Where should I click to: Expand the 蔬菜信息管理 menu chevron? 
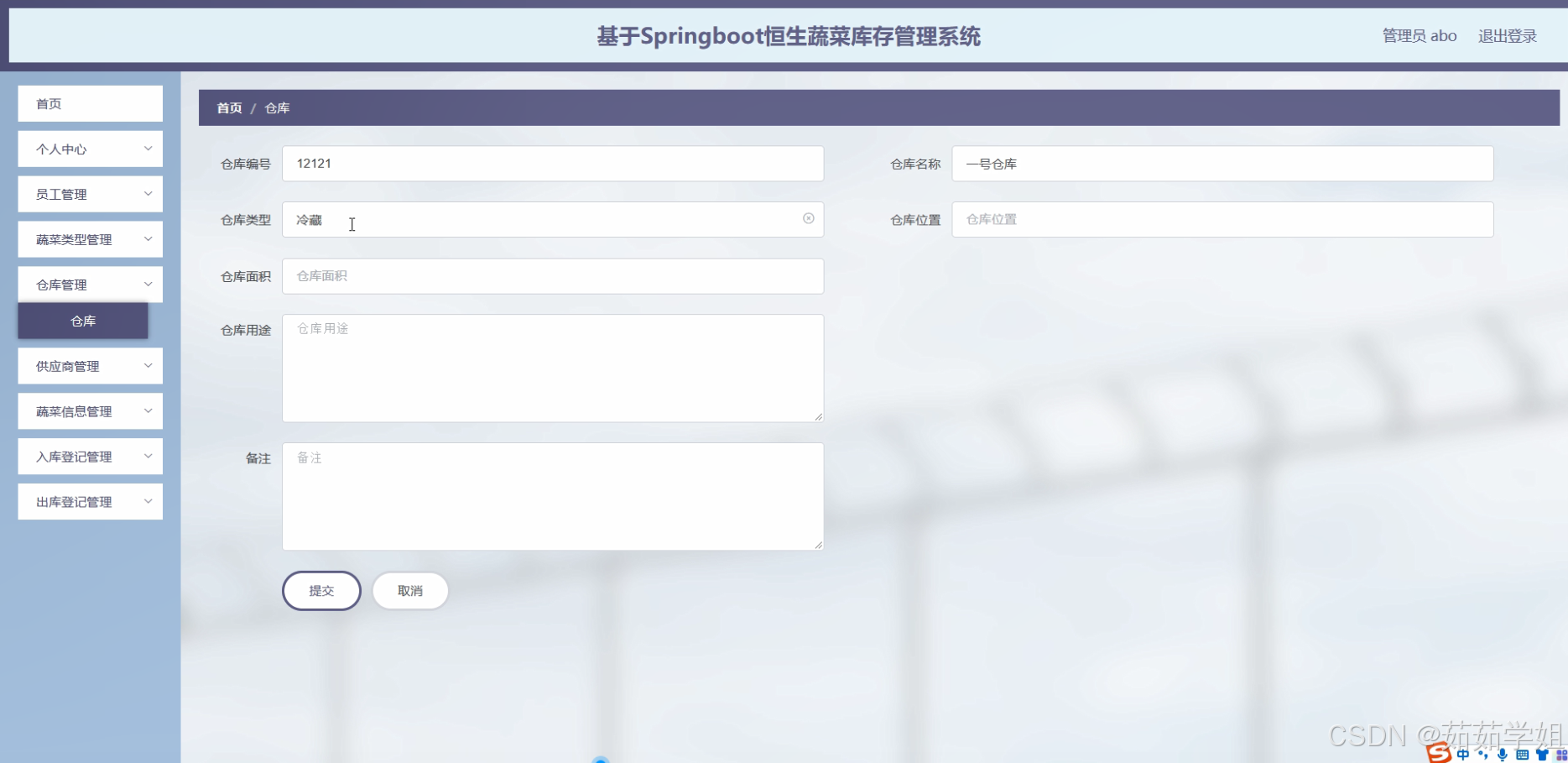click(x=148, y=411)
